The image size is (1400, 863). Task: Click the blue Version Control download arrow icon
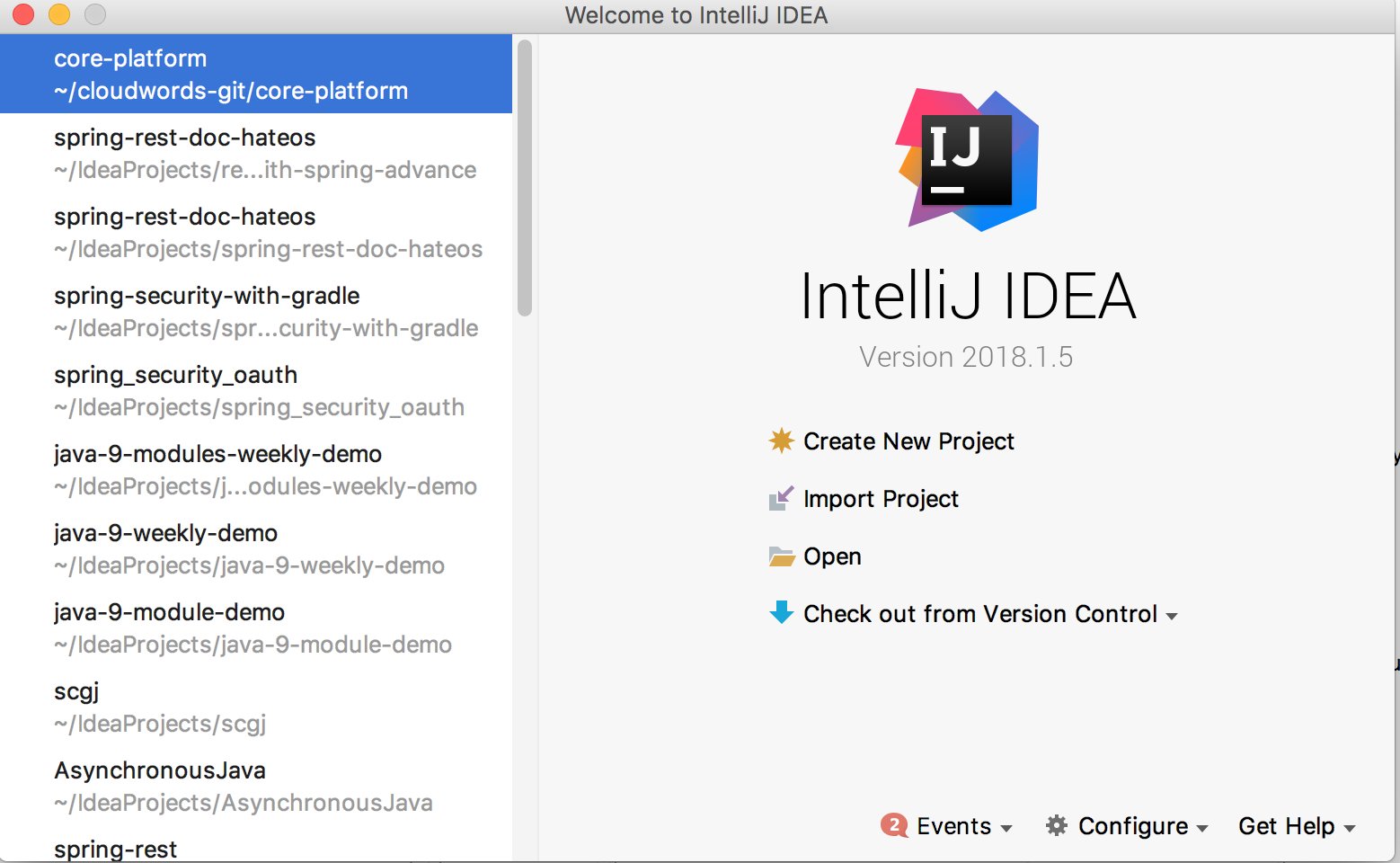pyautogui.click(x=782, y=612)
